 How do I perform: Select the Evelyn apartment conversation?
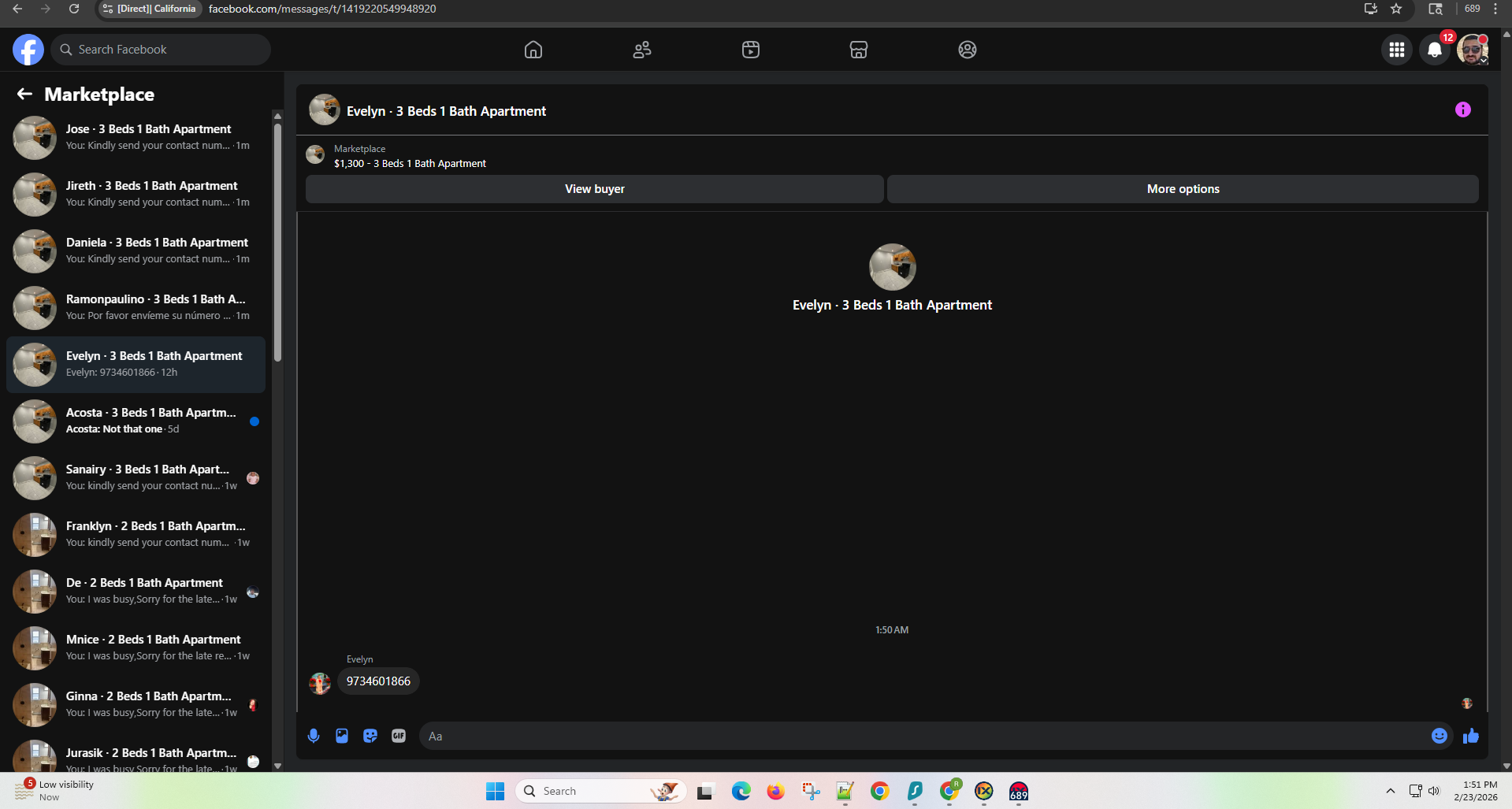[136, 364]
